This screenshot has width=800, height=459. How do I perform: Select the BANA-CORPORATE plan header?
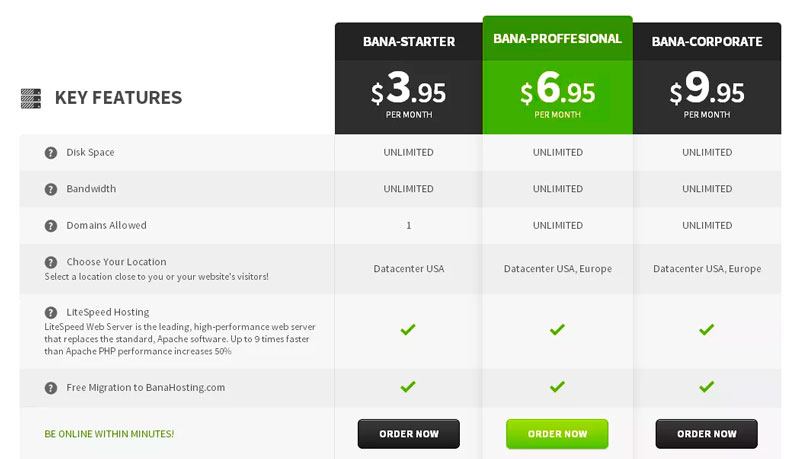[x=707, y=42]
